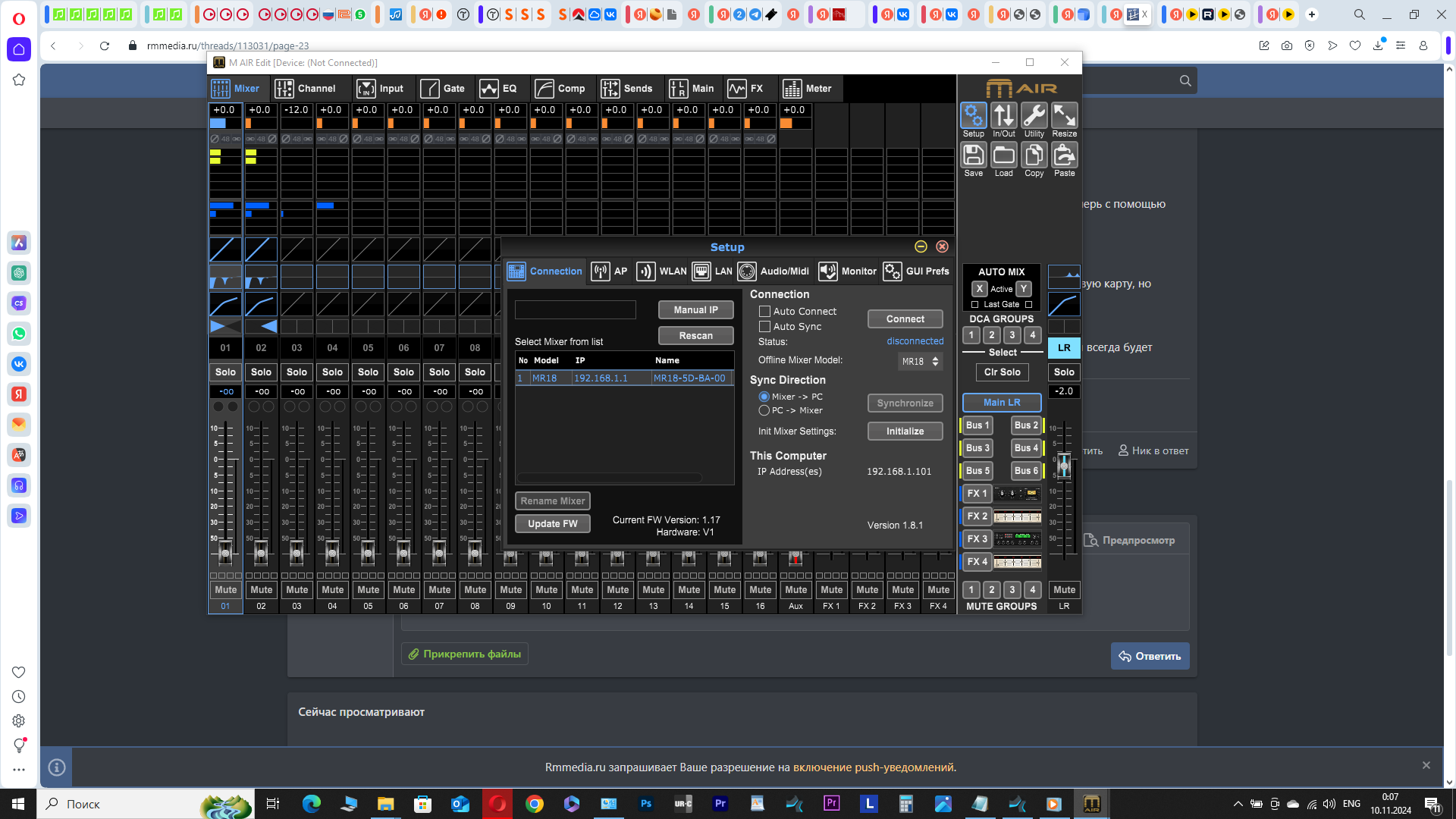Viewport: 1456px width, 819px height.
Task: Click the Copy pages icon
Action: tap(1034, 155)
